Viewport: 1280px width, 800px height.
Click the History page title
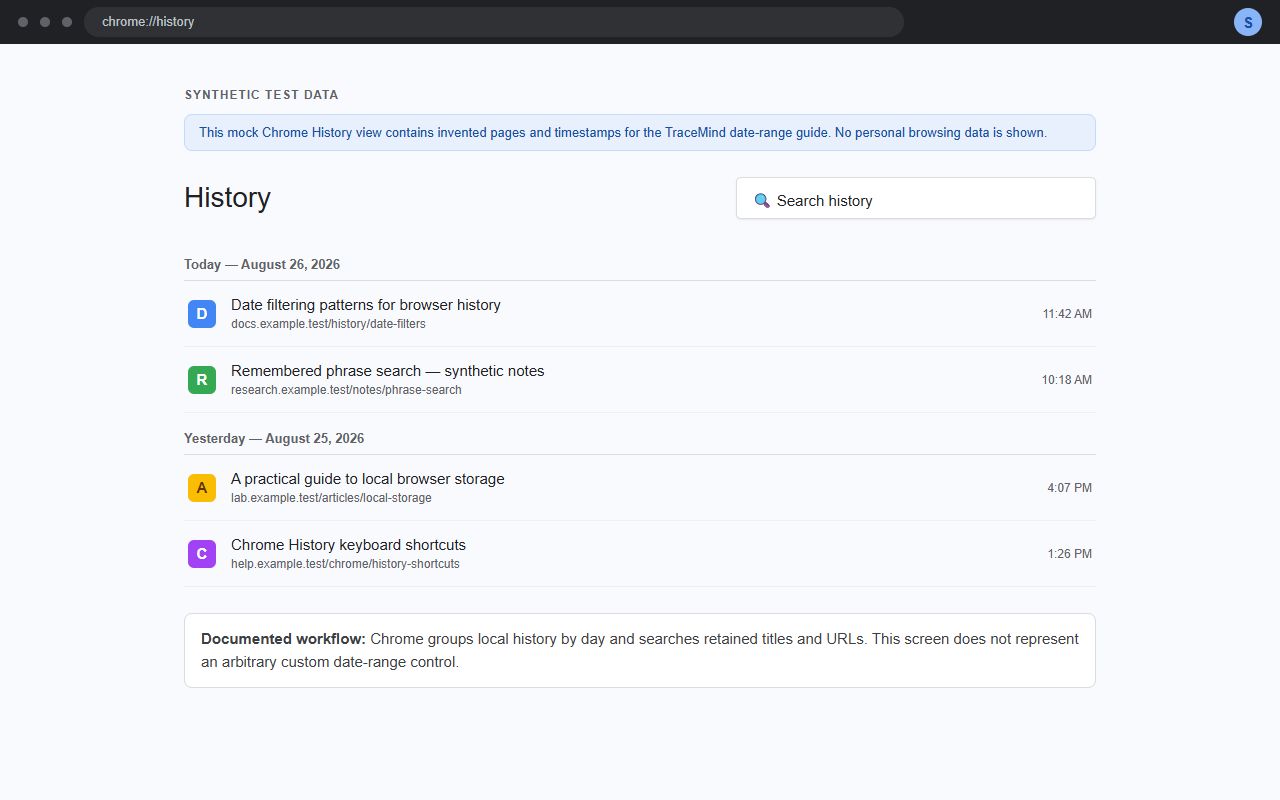(x=227, y=198)
